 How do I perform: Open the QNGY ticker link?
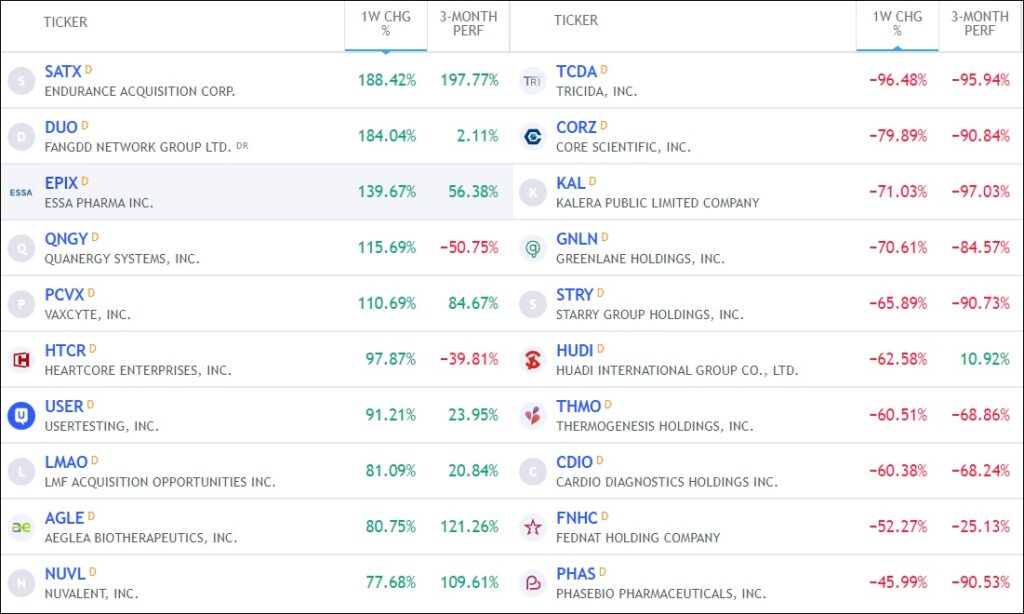click(66, 239)
